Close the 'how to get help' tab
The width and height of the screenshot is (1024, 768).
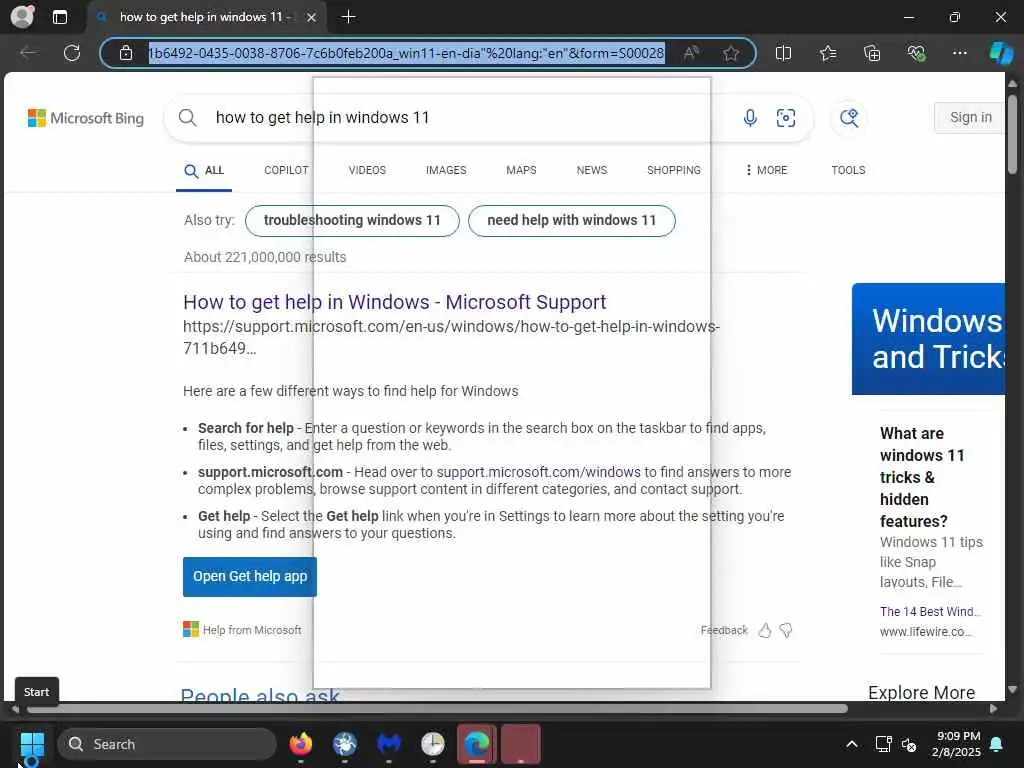click(x=312, y=17)
